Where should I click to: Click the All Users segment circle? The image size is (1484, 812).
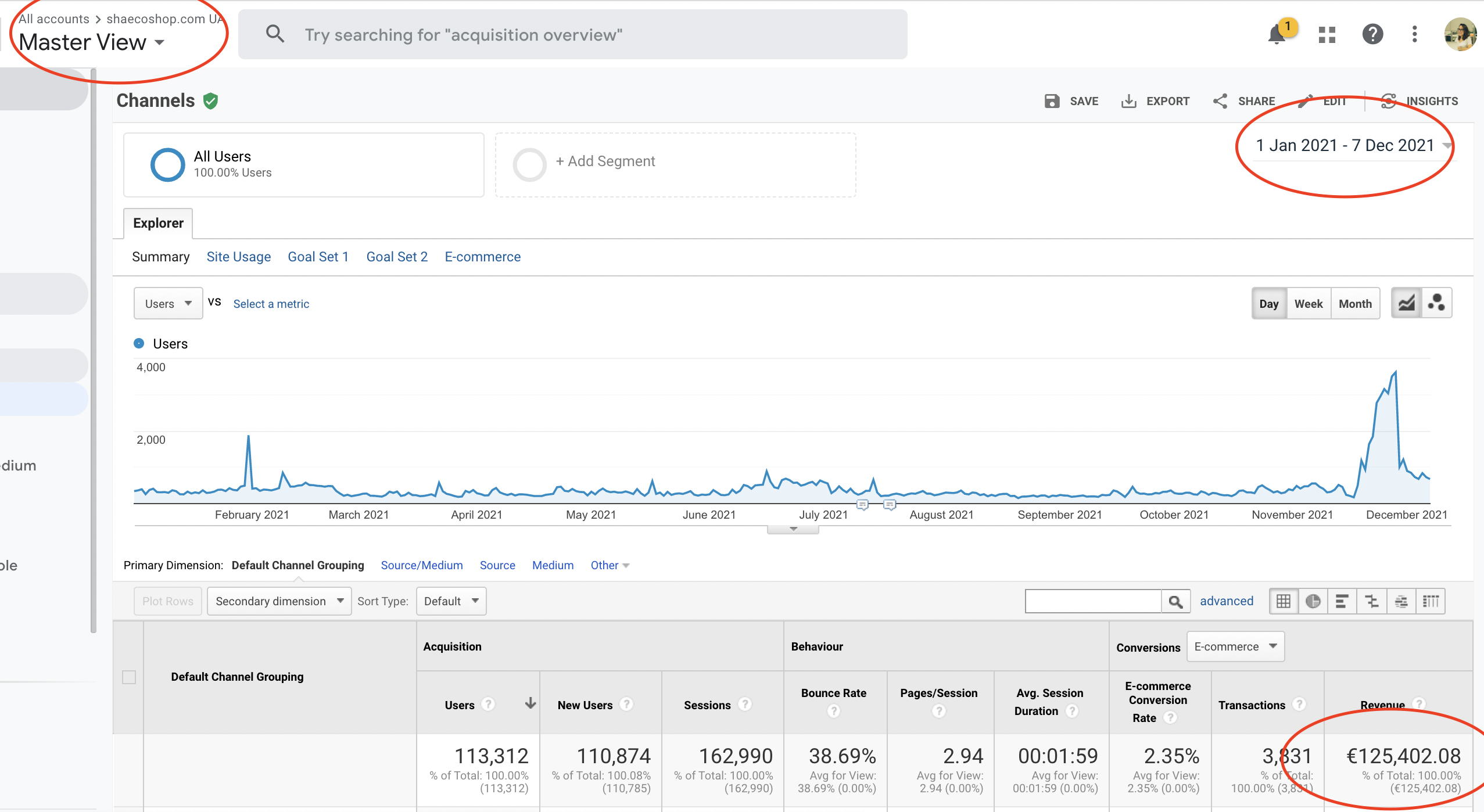point(167,165)
